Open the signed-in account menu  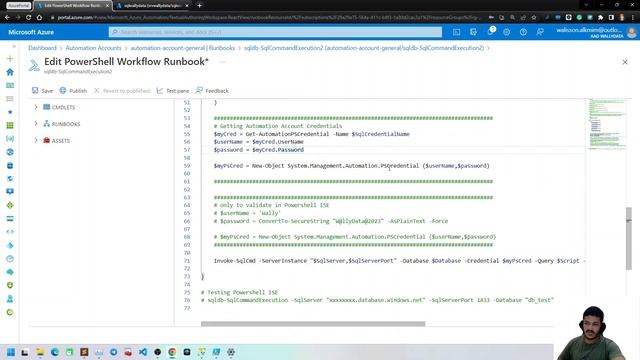(596, 32)
